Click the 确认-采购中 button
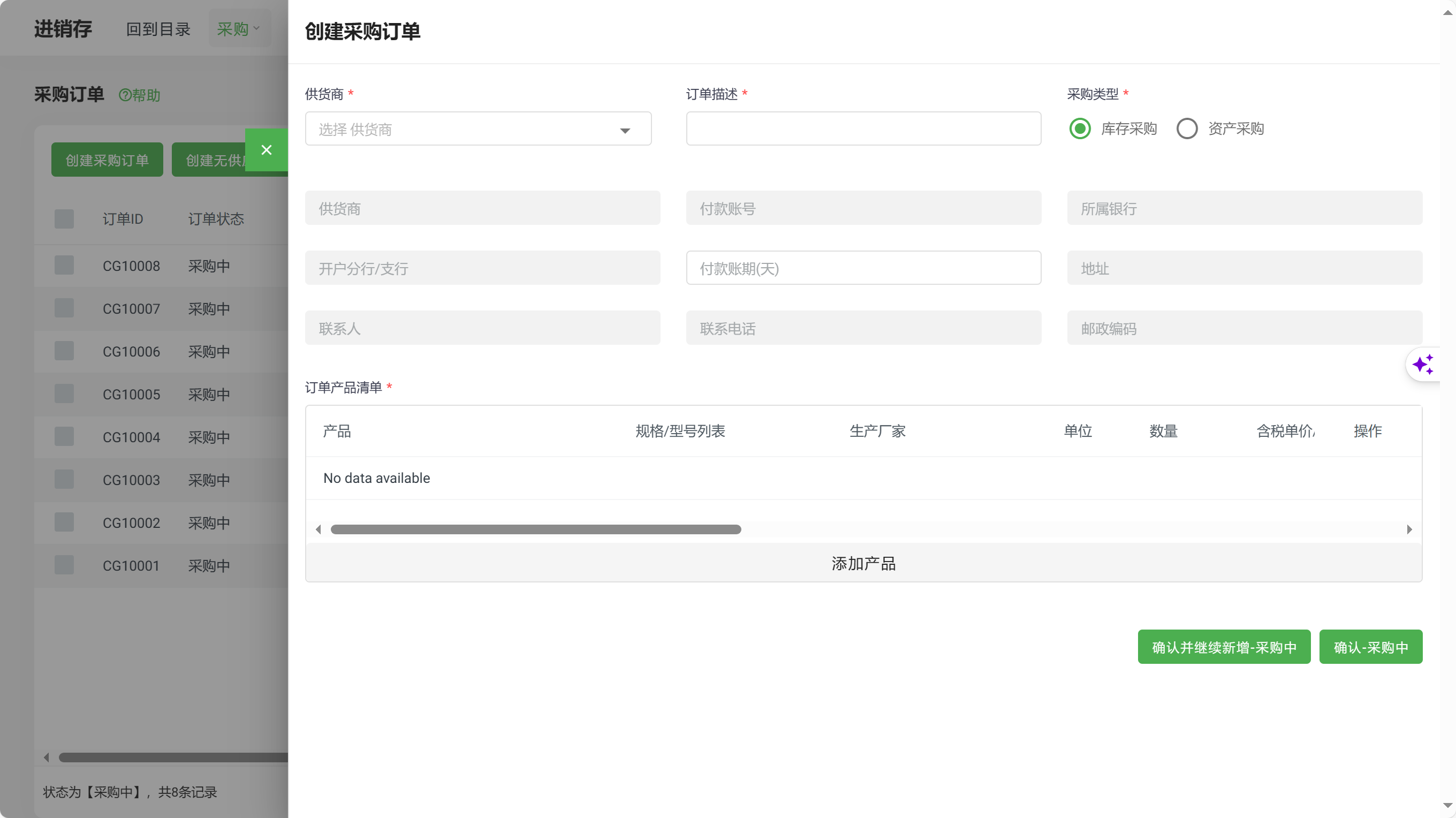 click(x=1371, y=647)
